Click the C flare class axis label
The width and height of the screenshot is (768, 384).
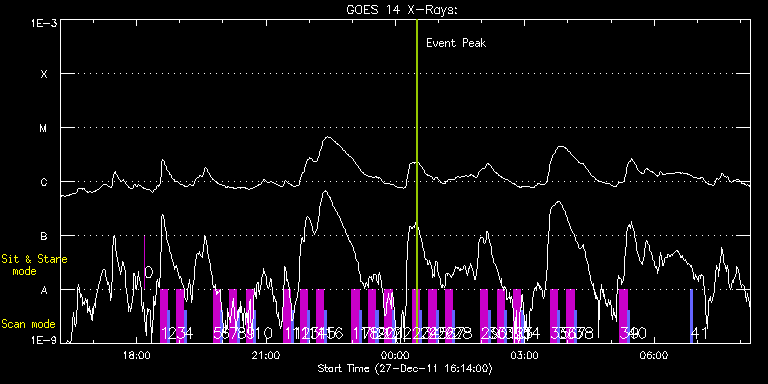pyautogui.click(x=44, y=182)
